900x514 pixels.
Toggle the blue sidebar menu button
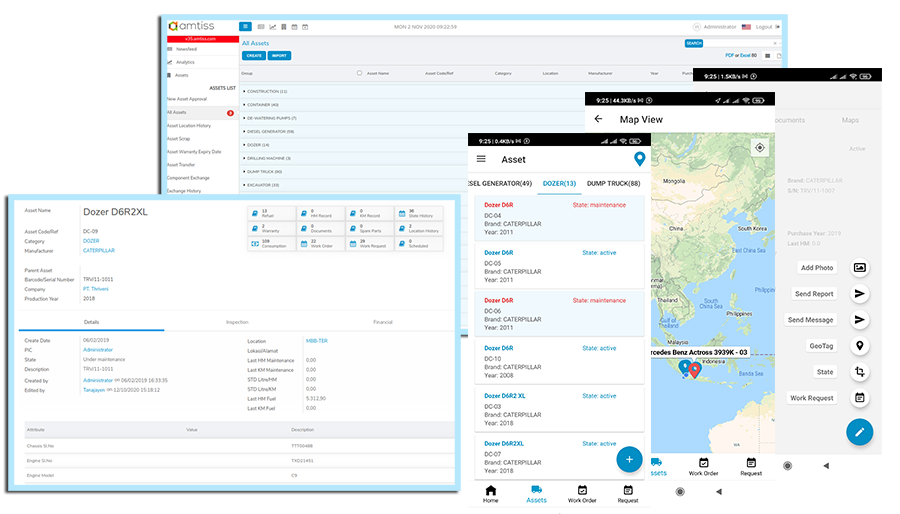pos(246,26)
